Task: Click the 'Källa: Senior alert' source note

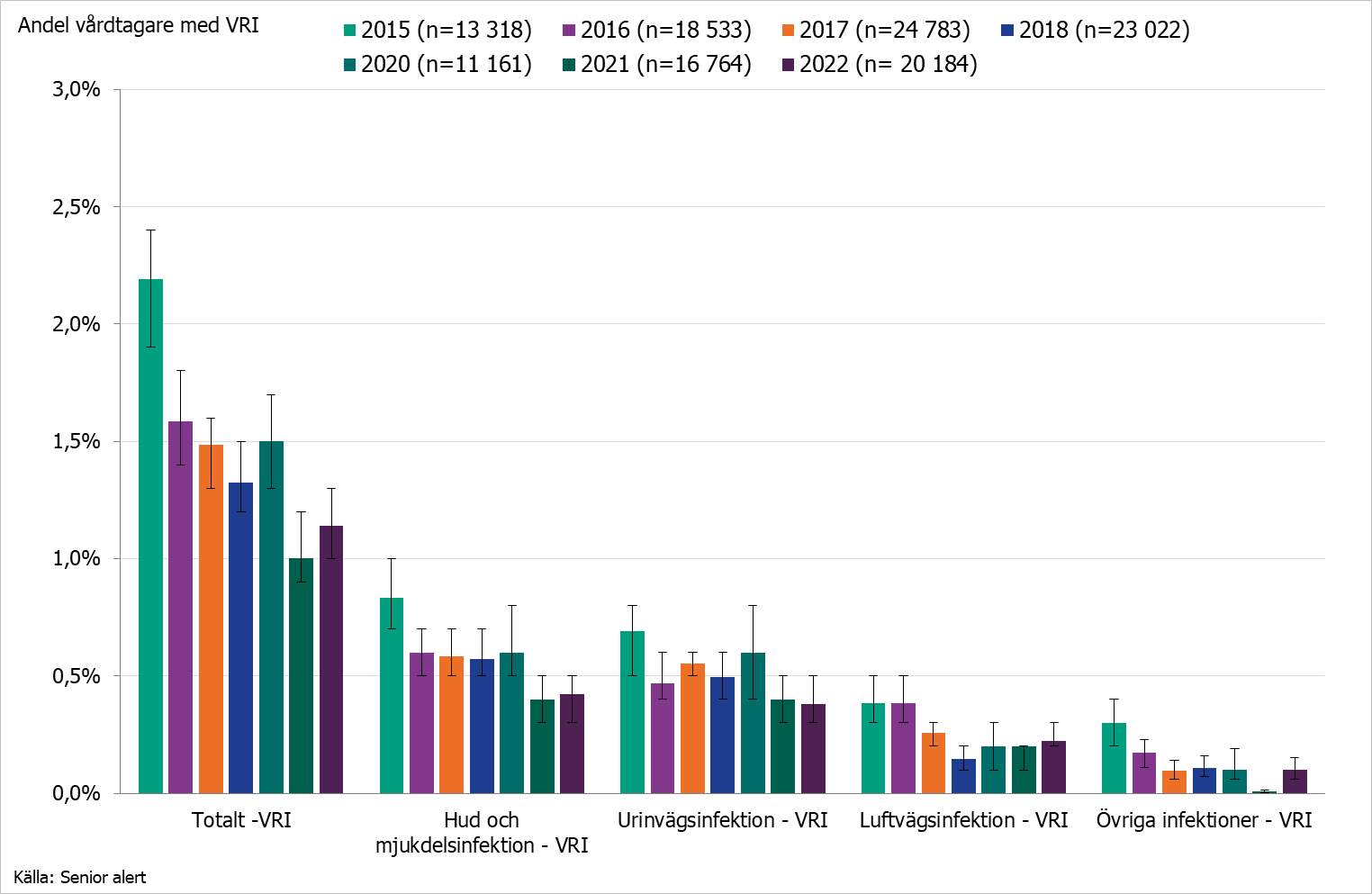Action: click(x=79, y=877)
